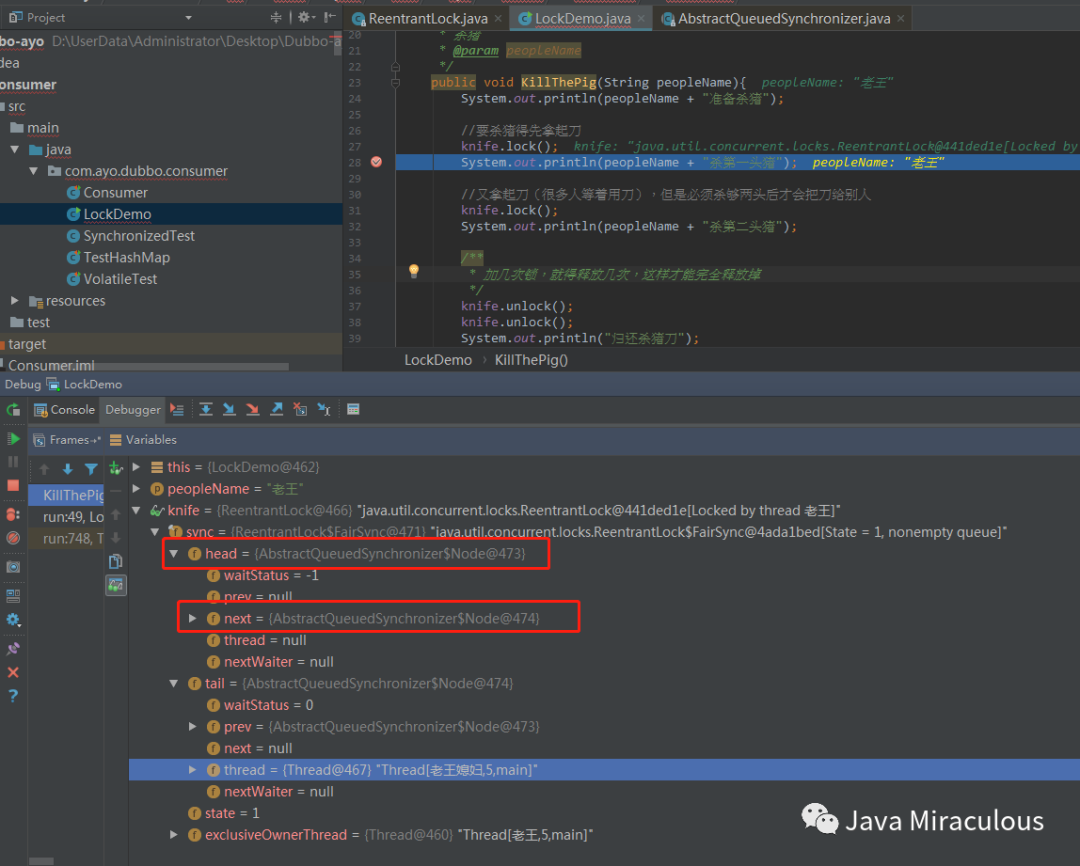
Task: Move to previous frame with up arrow
Action: pyautogui.click(x=44, y=469)
